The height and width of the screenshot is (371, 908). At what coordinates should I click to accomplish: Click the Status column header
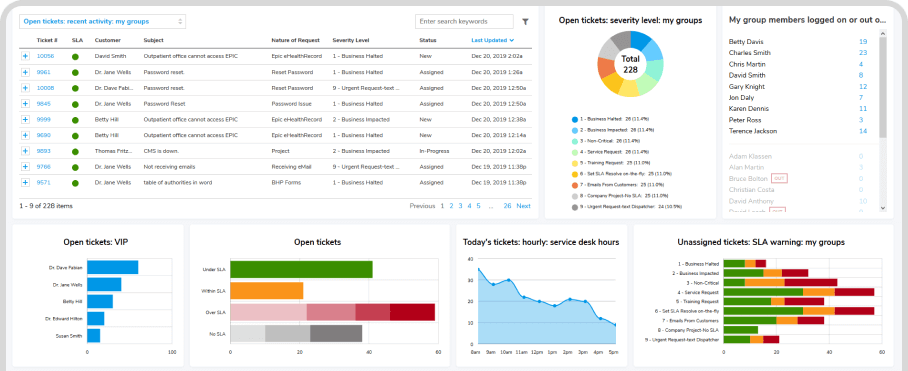pos(428,41)
